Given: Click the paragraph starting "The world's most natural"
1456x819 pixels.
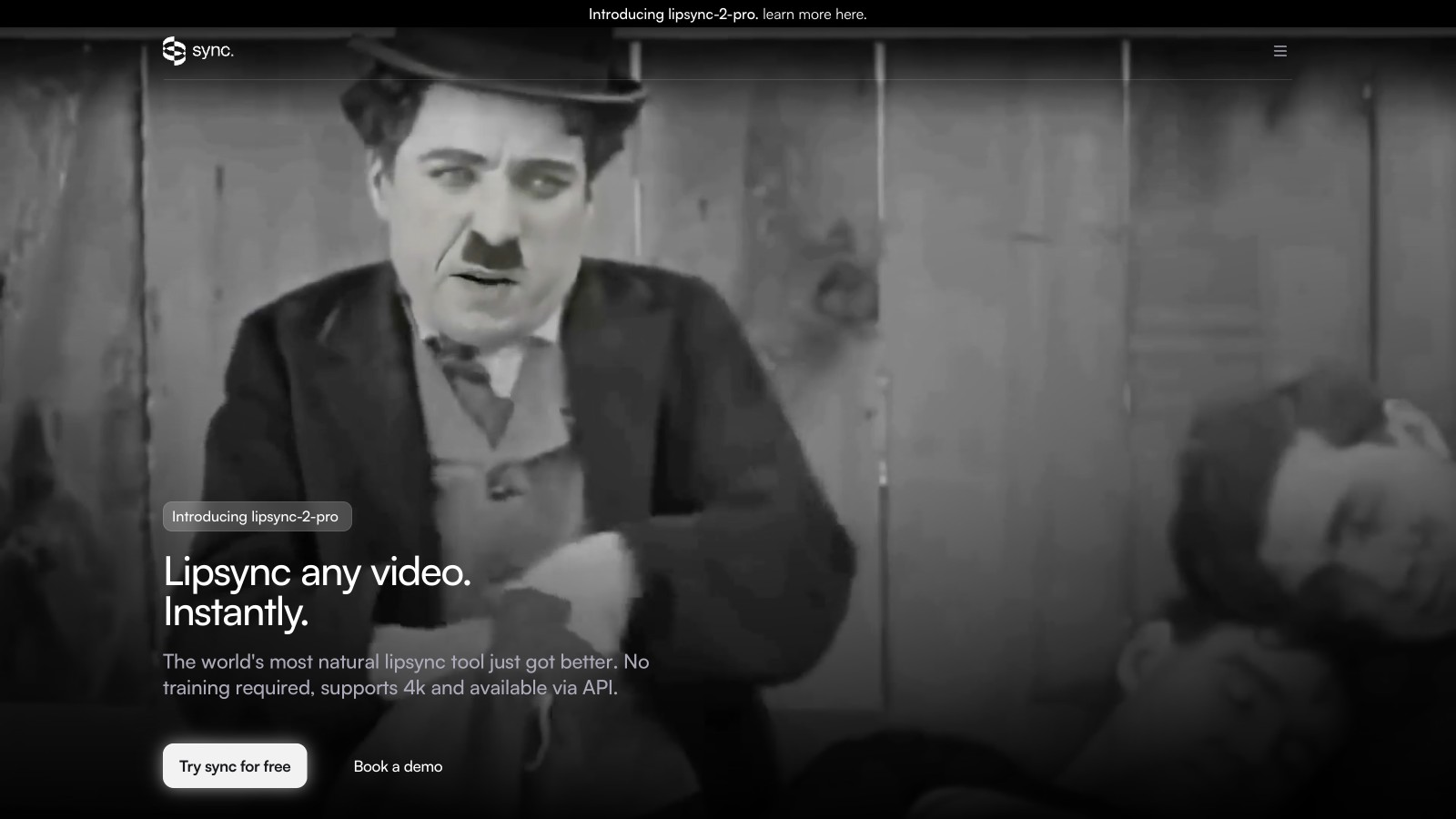Looking at the screenshot, I should (x=406, y=674).
